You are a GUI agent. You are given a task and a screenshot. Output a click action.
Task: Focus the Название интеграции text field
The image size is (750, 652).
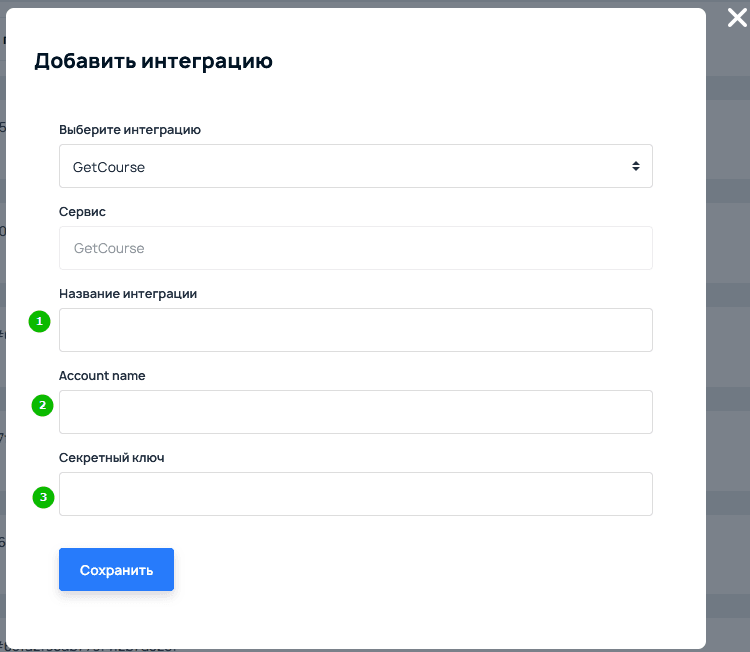point(355,330)
